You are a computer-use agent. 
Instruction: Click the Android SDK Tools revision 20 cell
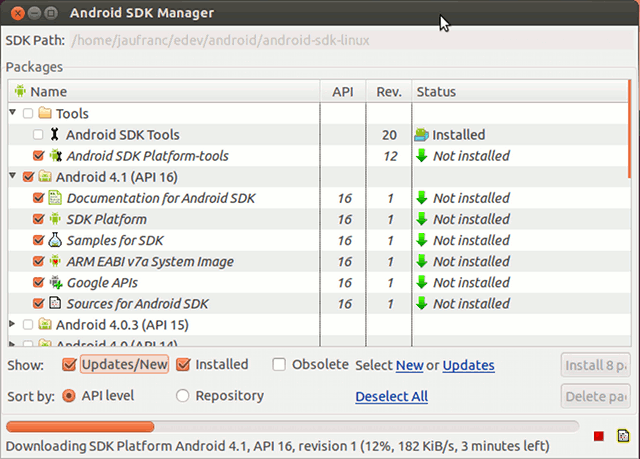pos(389,135)
